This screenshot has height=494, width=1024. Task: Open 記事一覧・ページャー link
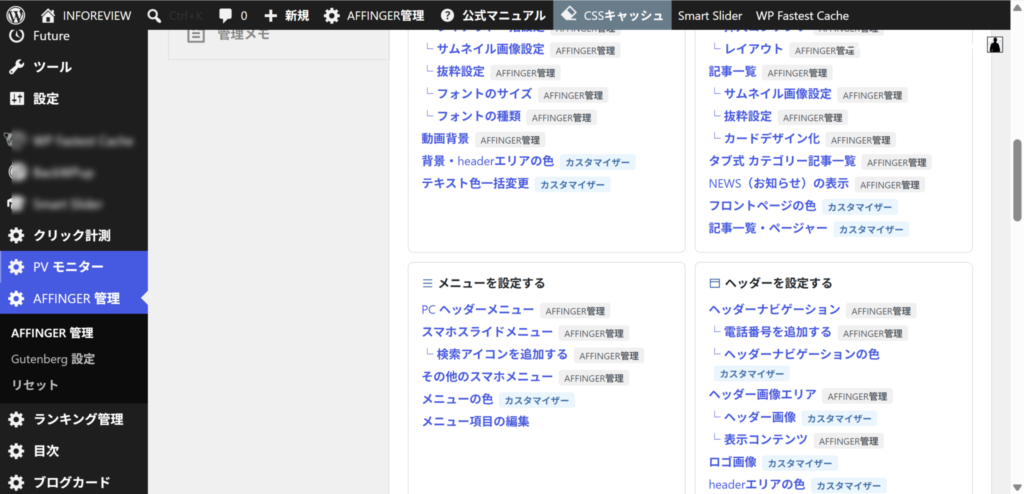(769, 228)
